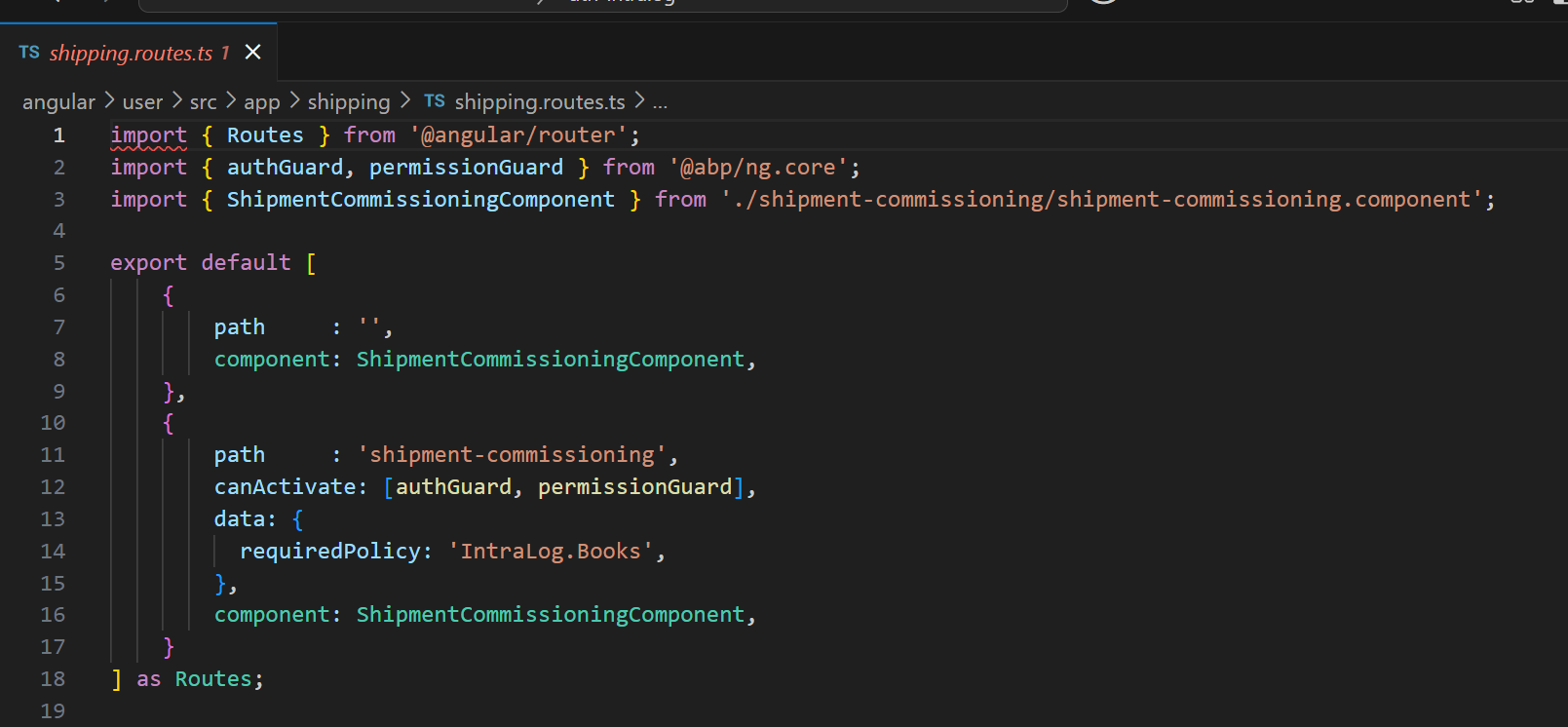
Task: Select the shipping.routes.ts editor tab
Action: pos(131,53)
